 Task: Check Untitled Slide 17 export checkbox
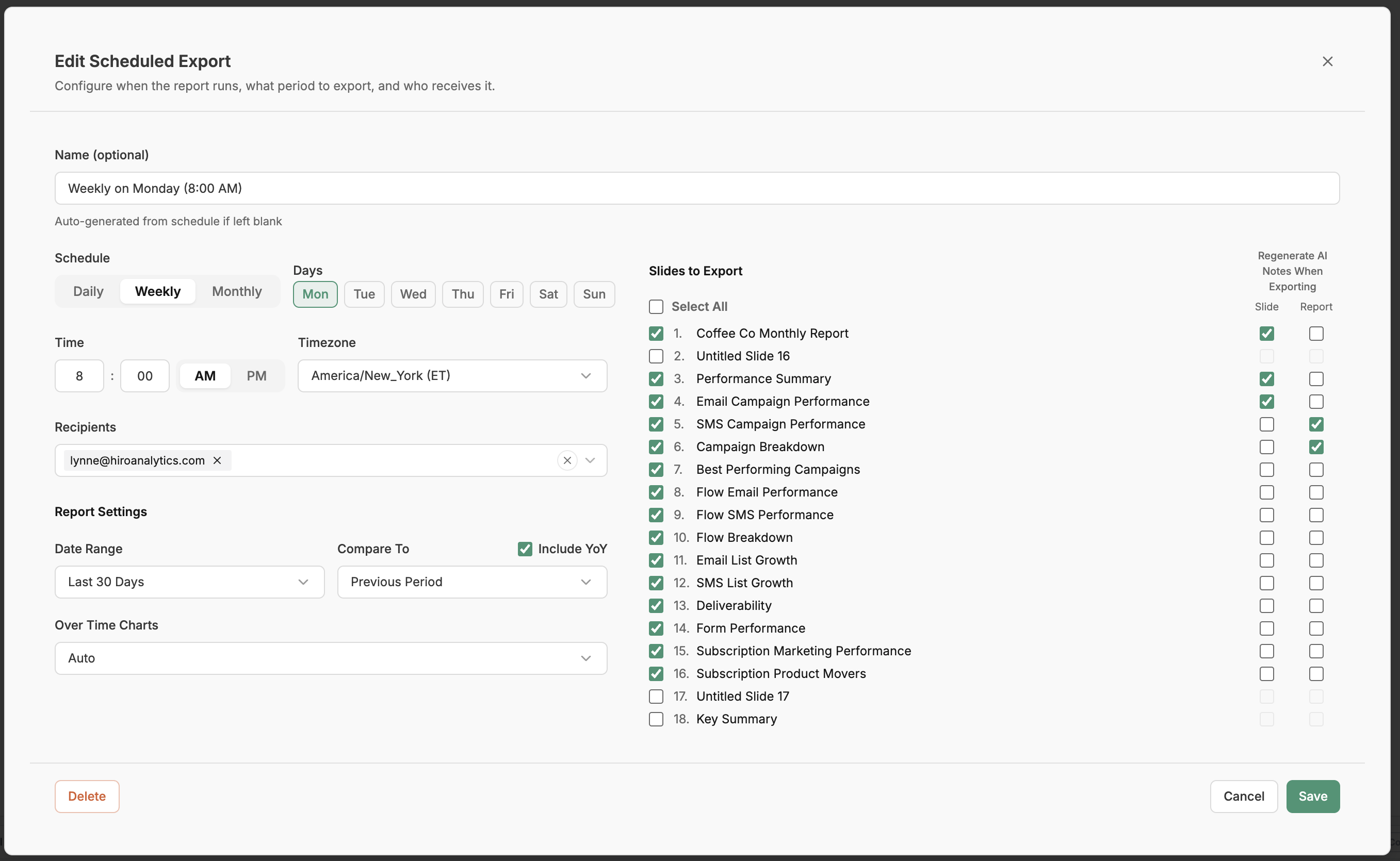click(x=656, y=696)
